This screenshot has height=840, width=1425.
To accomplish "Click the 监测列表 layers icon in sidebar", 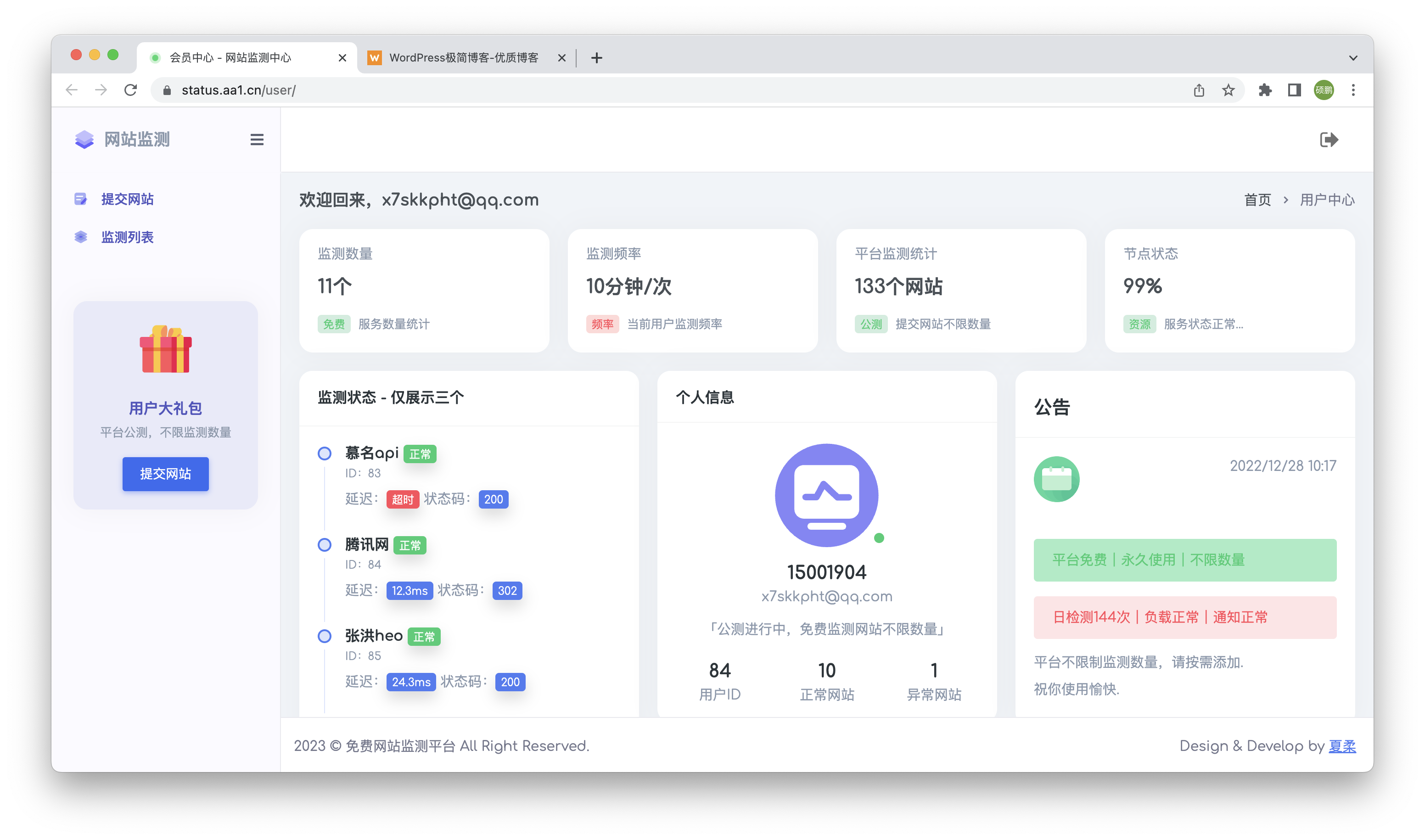I will coord(81,236).
